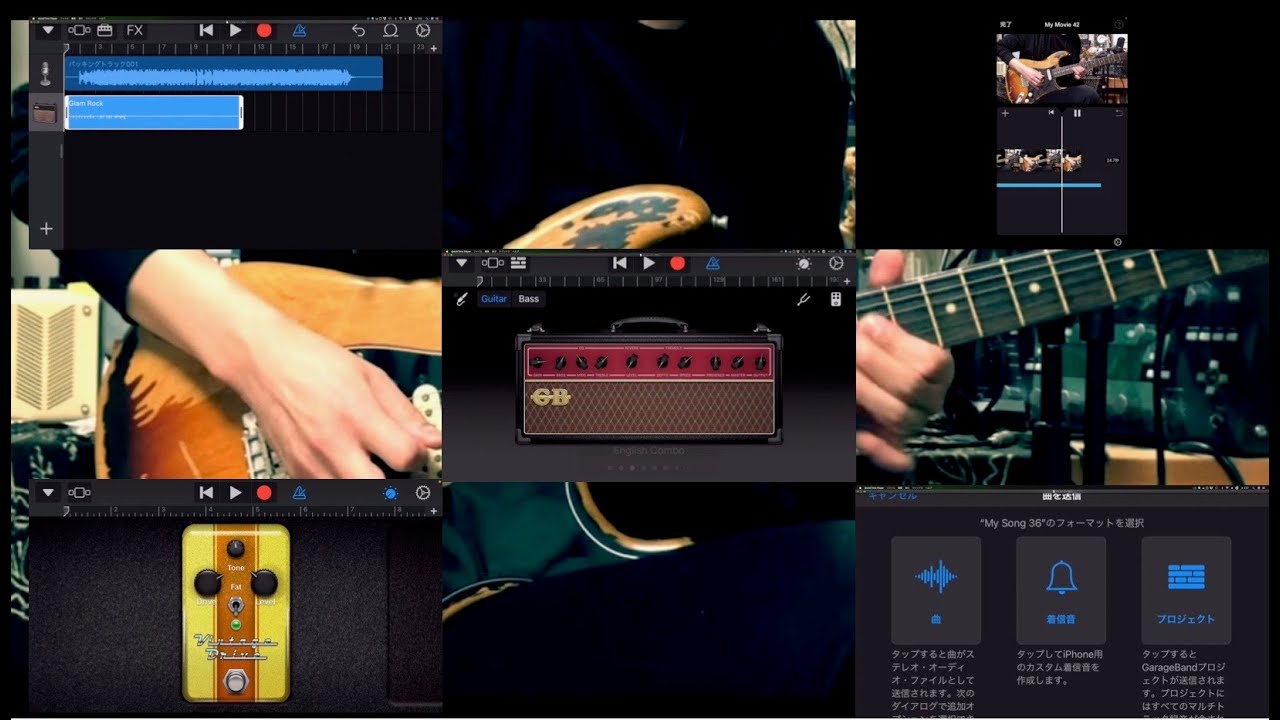
Task: Add a new track with plus button
Action: pyautogui.click(x=46, y=229)
